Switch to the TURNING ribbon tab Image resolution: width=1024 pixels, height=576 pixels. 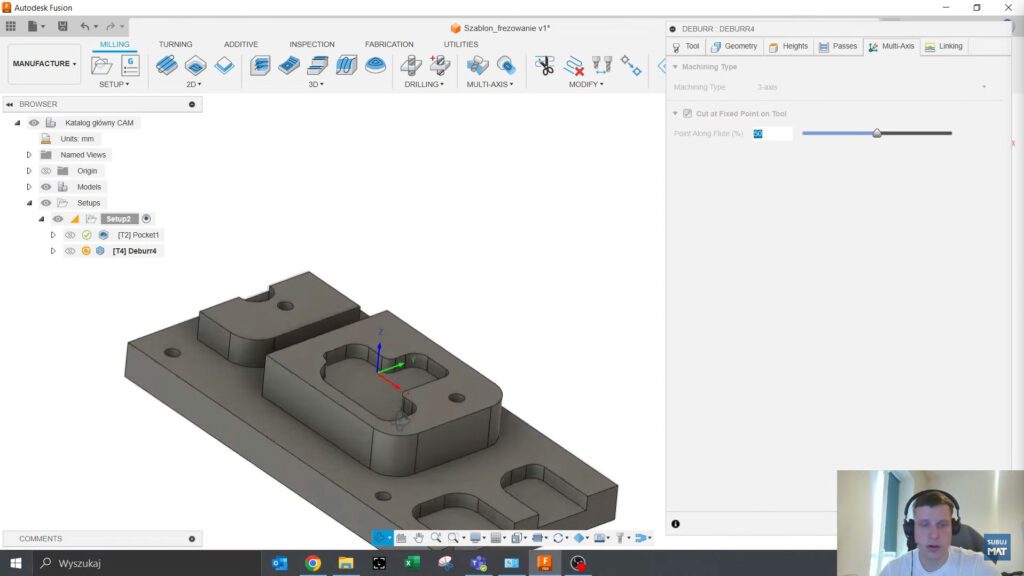coord(175,45)
